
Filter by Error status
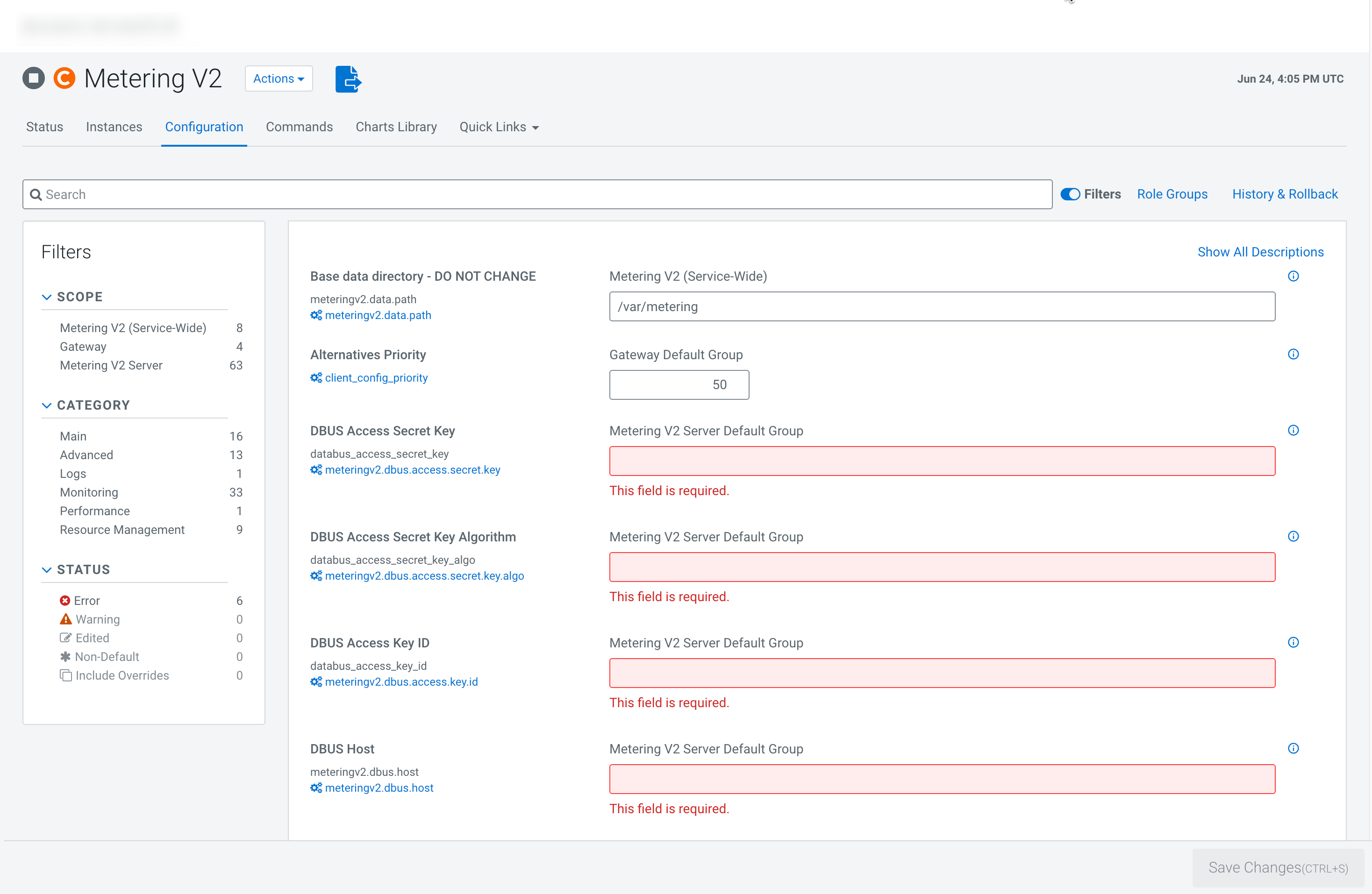(x=86, y=600)
